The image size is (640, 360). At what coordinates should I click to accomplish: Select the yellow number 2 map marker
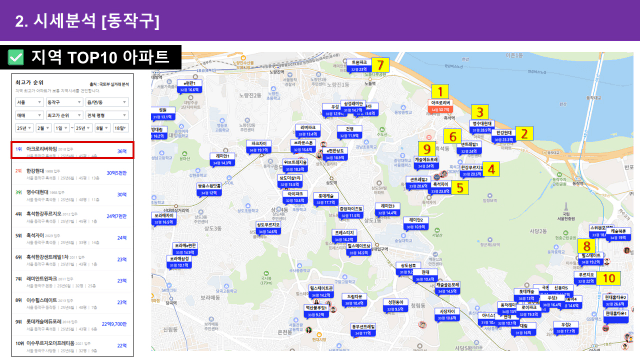tap(524, 133)
